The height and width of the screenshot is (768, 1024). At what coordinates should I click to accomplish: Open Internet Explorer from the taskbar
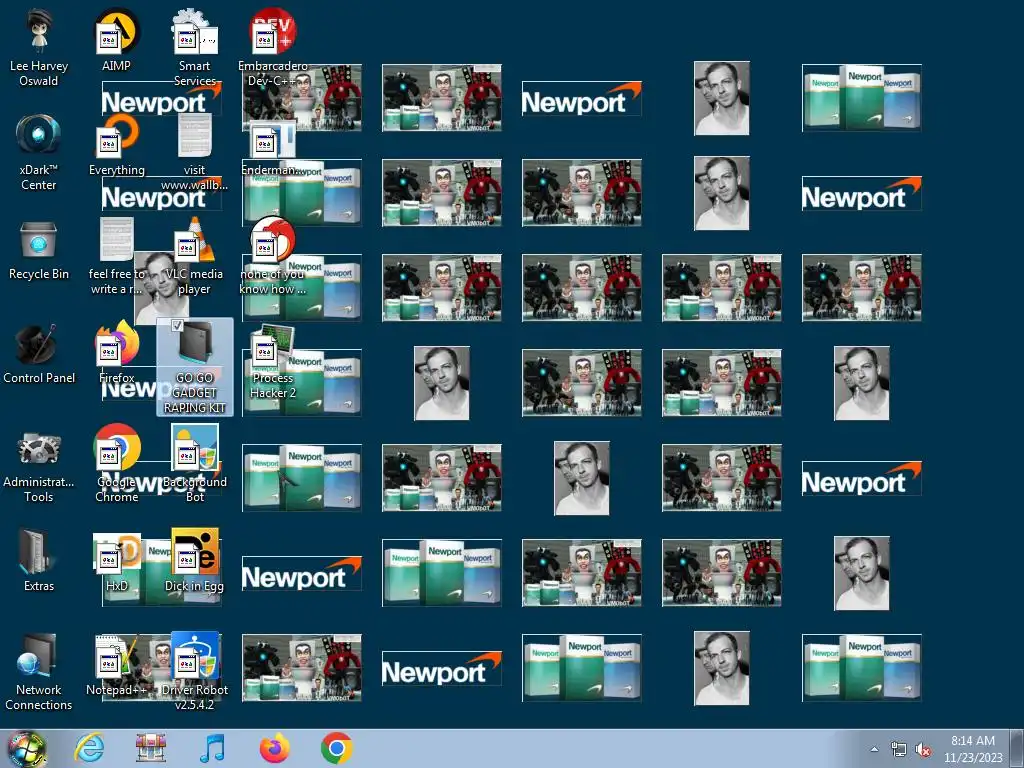(x=89, y=748)
